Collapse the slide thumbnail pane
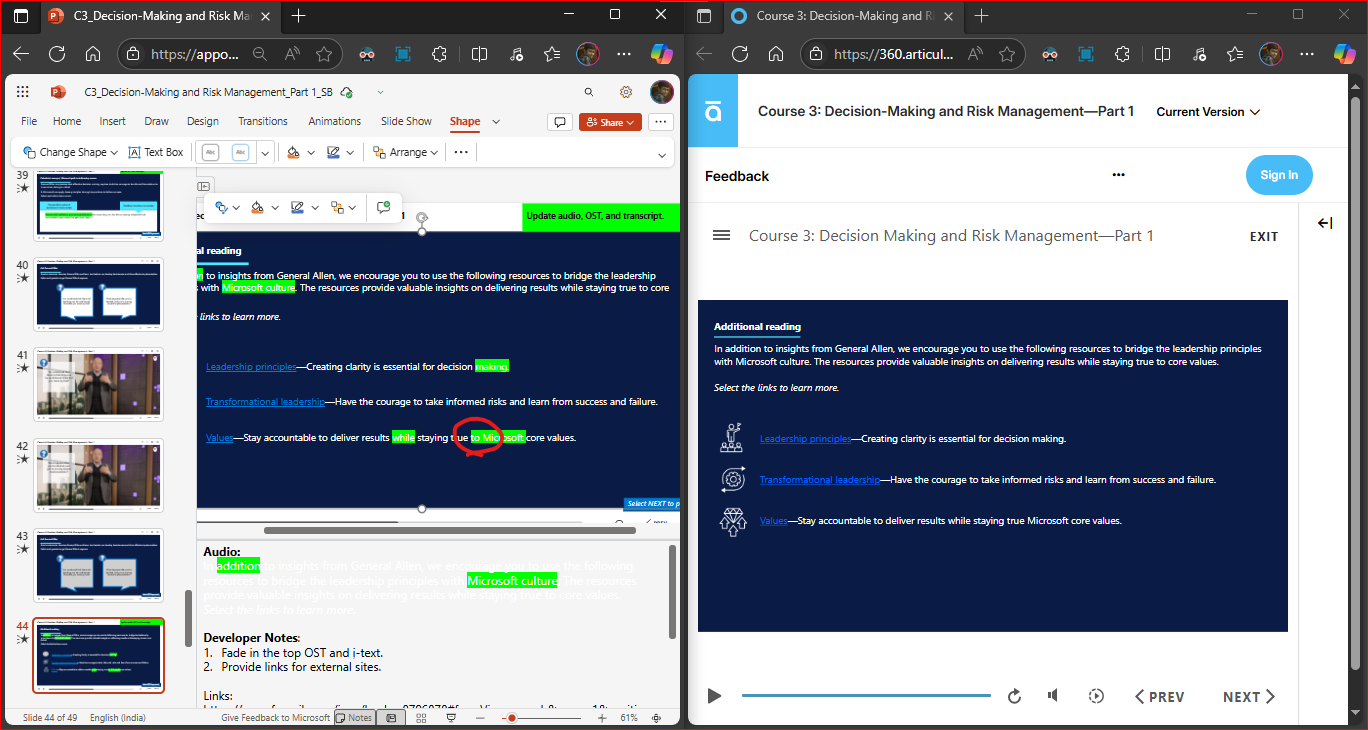This screenshot has width=1368, height=730. point(204,186)
